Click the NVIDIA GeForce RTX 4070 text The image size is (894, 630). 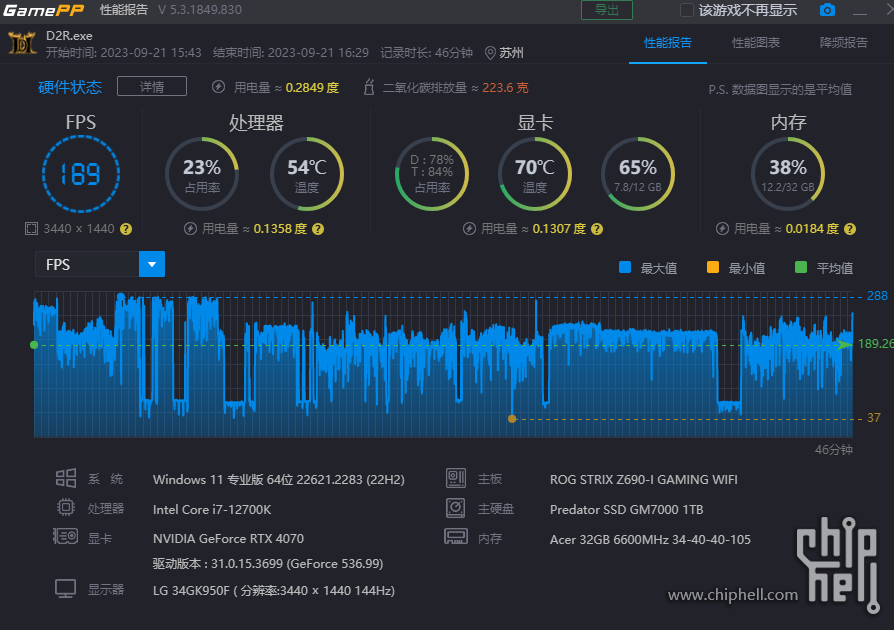[x=228, y=538]
